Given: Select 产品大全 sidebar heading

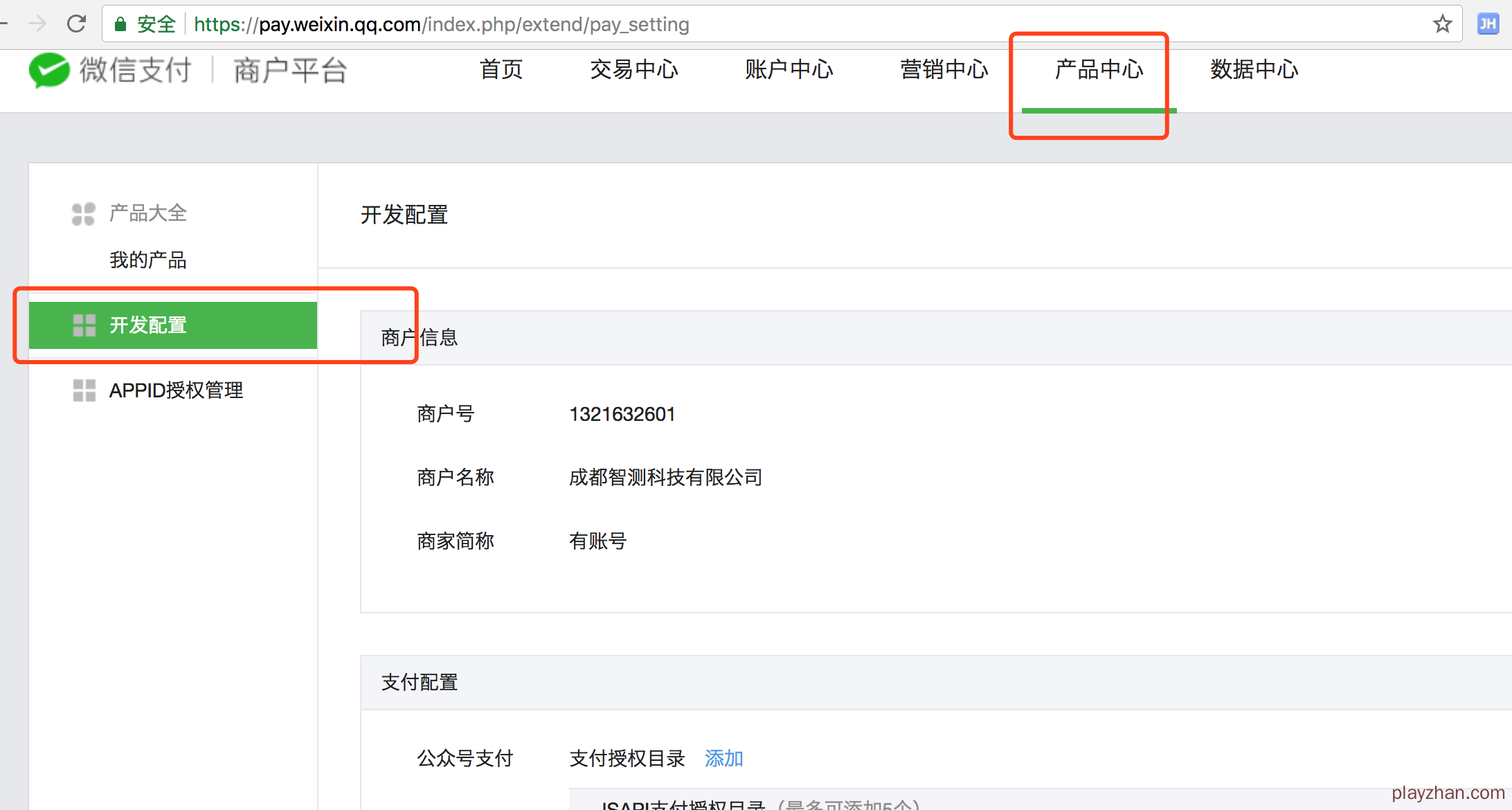Looking at the screenshot, I should 148,213.
